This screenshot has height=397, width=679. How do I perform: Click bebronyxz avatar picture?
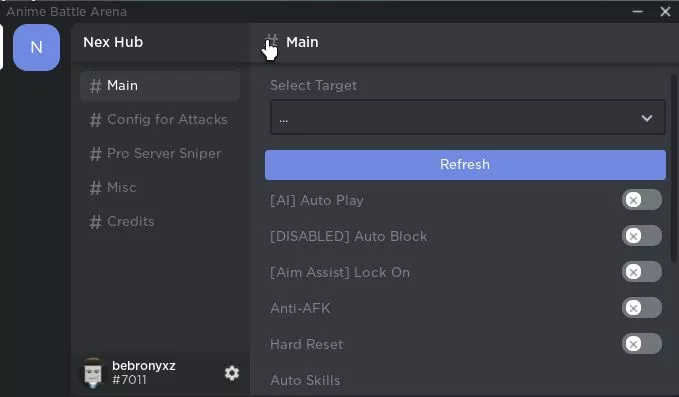pyautogui.click(x=93, y=372)
